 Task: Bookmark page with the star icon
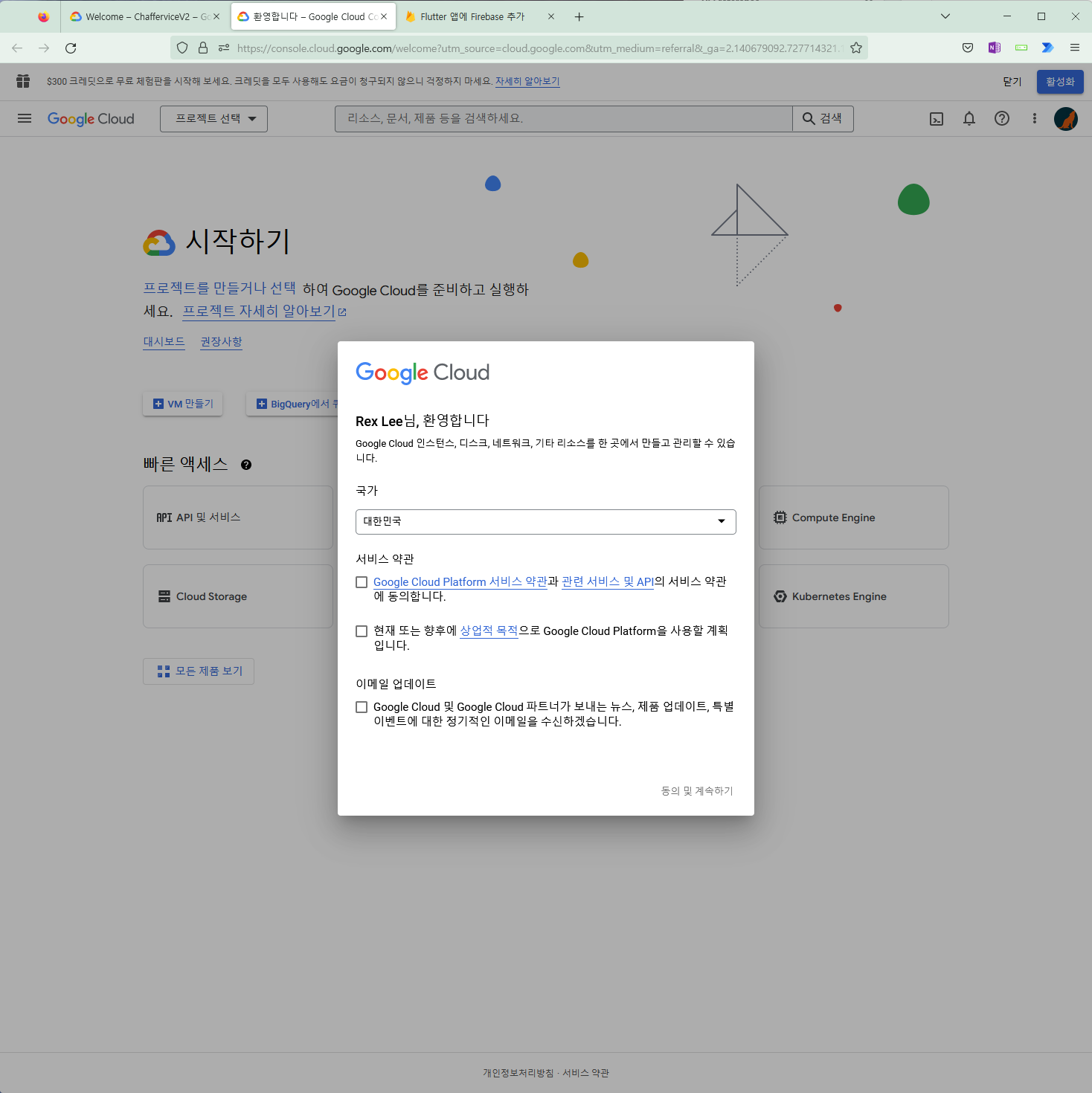pos(856,48)
